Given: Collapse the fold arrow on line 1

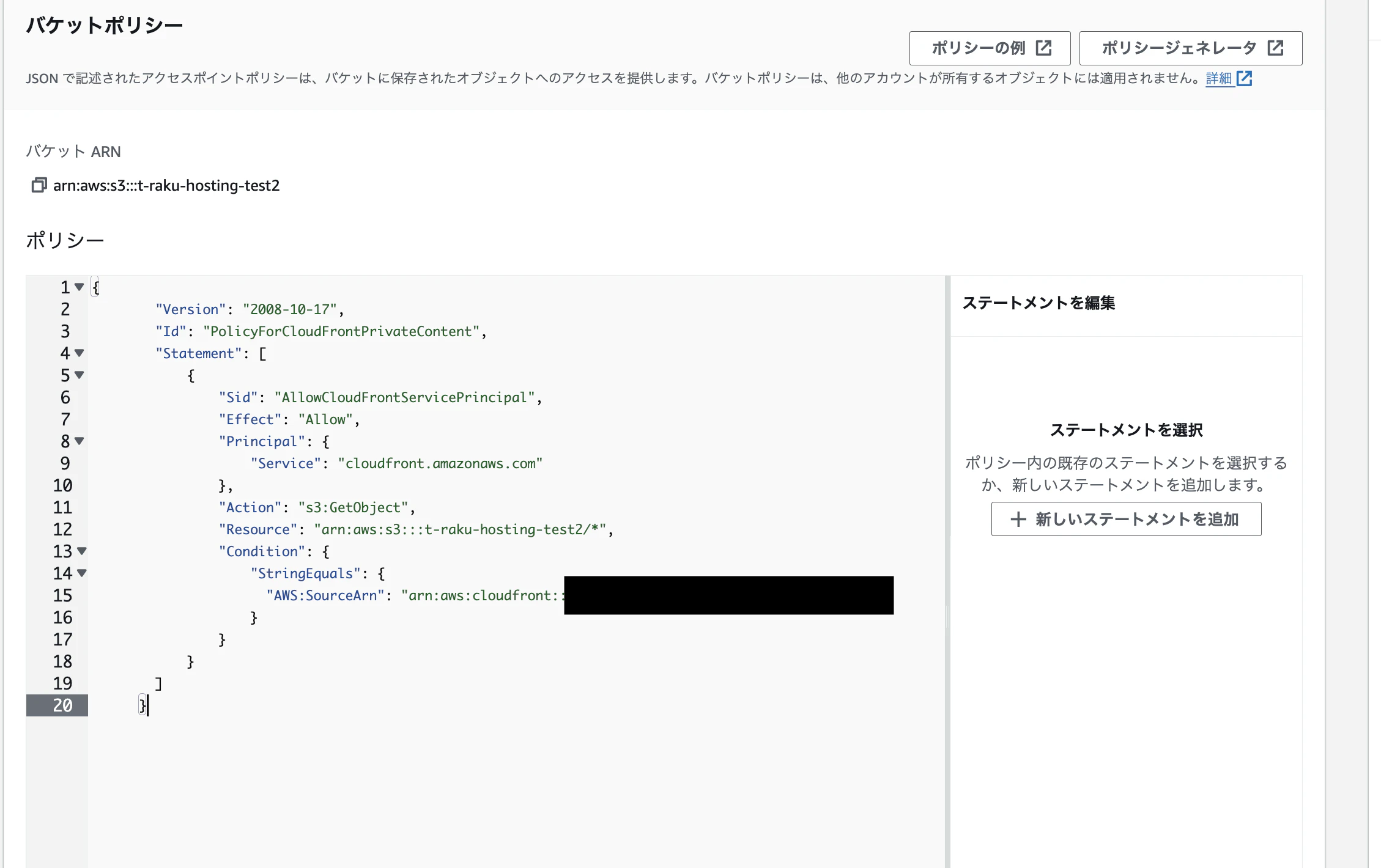Looking at the screenshot, I should [x=79, y=287].
